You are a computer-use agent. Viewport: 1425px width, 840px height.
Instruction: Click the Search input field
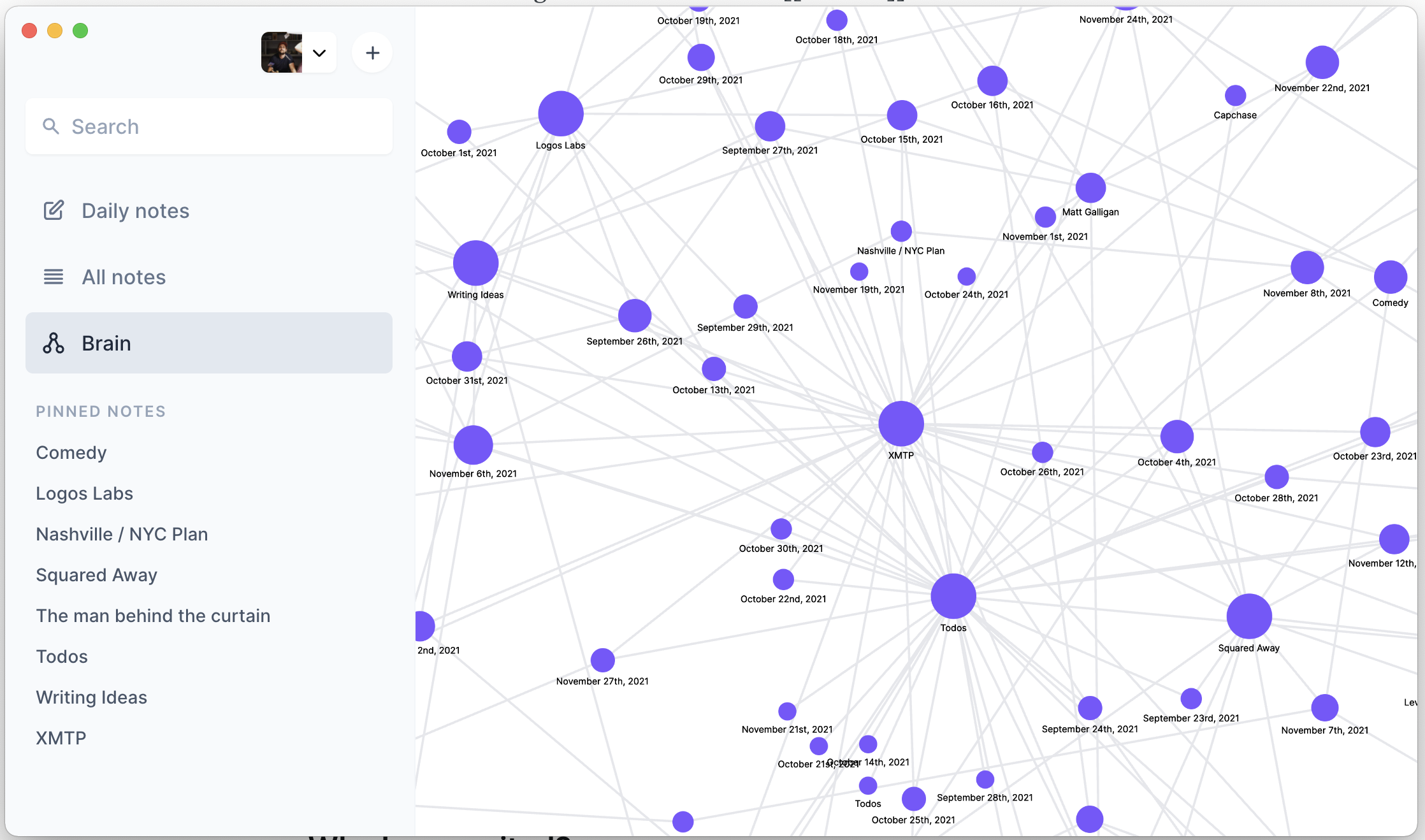(x=209, y=125)
